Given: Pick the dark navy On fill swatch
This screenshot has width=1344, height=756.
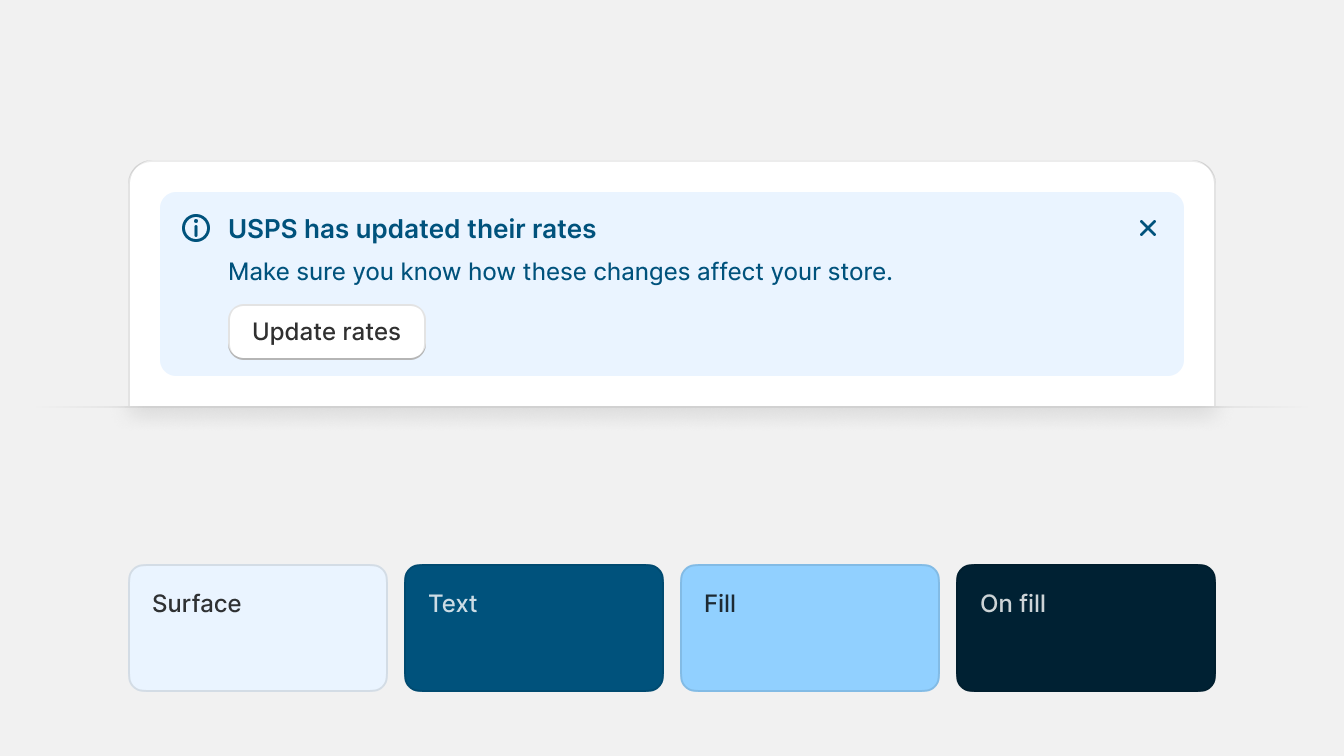Looking at the screenshot, I should pos(1086,628).
